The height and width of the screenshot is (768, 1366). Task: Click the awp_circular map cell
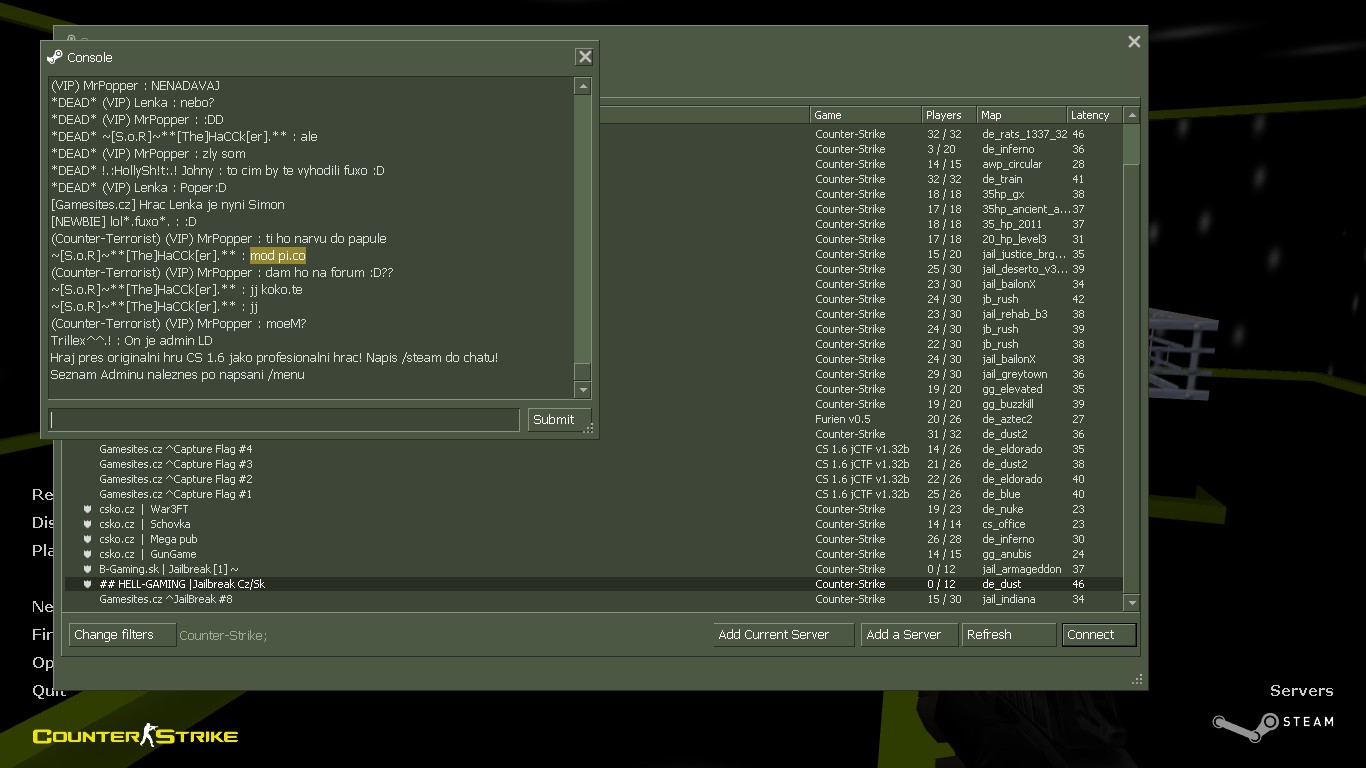click(x=1012, y=164)
